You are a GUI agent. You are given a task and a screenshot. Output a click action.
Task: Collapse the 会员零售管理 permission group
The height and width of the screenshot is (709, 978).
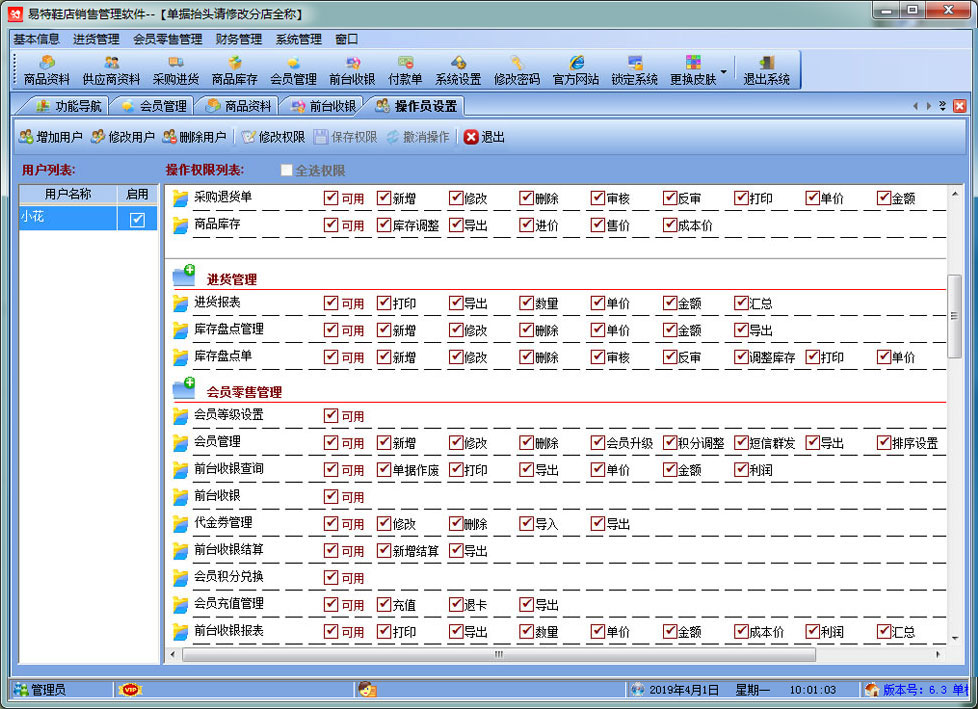click(x=184, y=388)
